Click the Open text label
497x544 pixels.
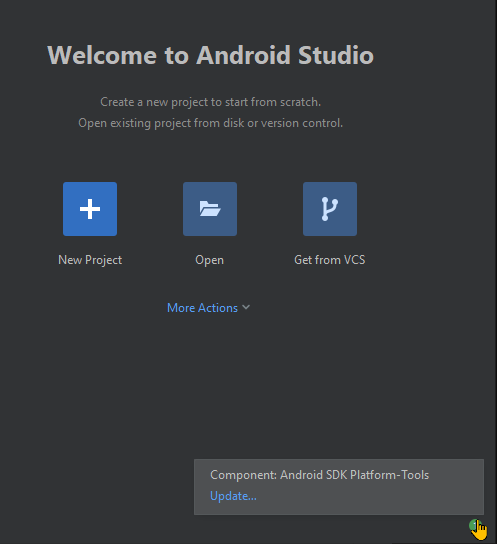coord(209,260)
